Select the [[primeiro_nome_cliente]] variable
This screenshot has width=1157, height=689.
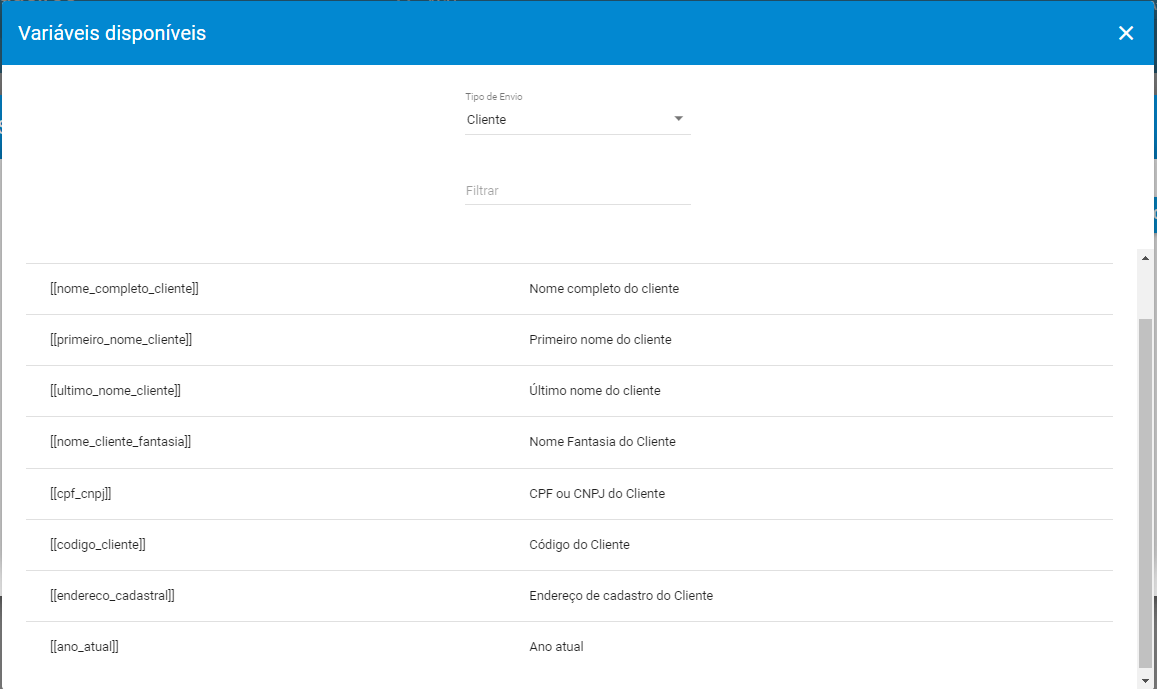click(x=121, y=339)
